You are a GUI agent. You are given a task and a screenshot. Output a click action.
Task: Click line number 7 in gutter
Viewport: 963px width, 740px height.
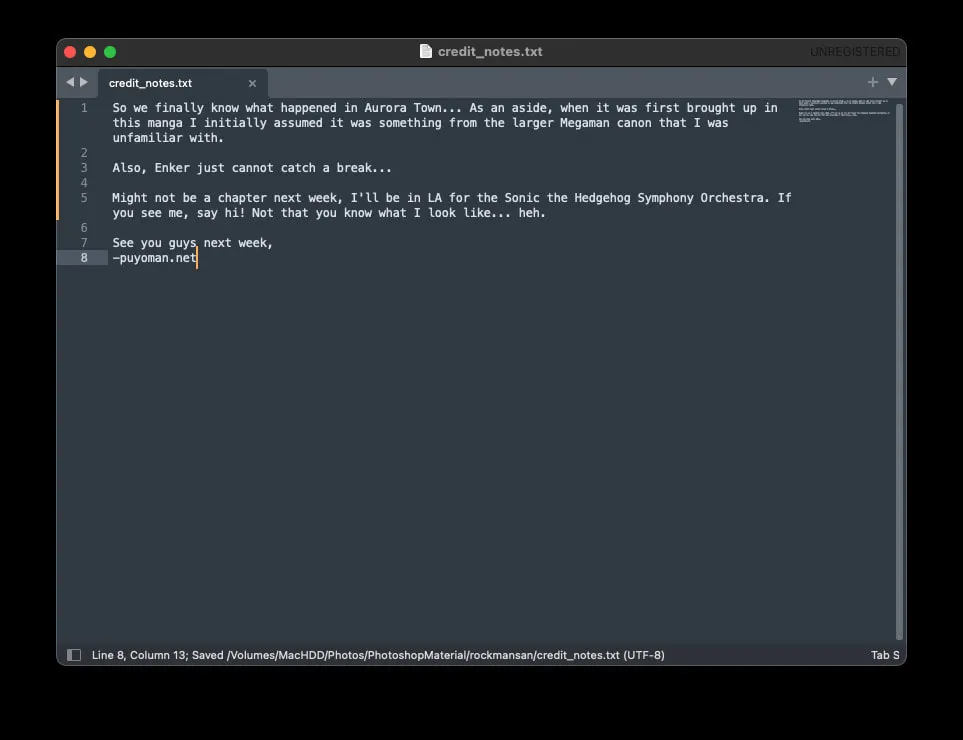[84, 243]
